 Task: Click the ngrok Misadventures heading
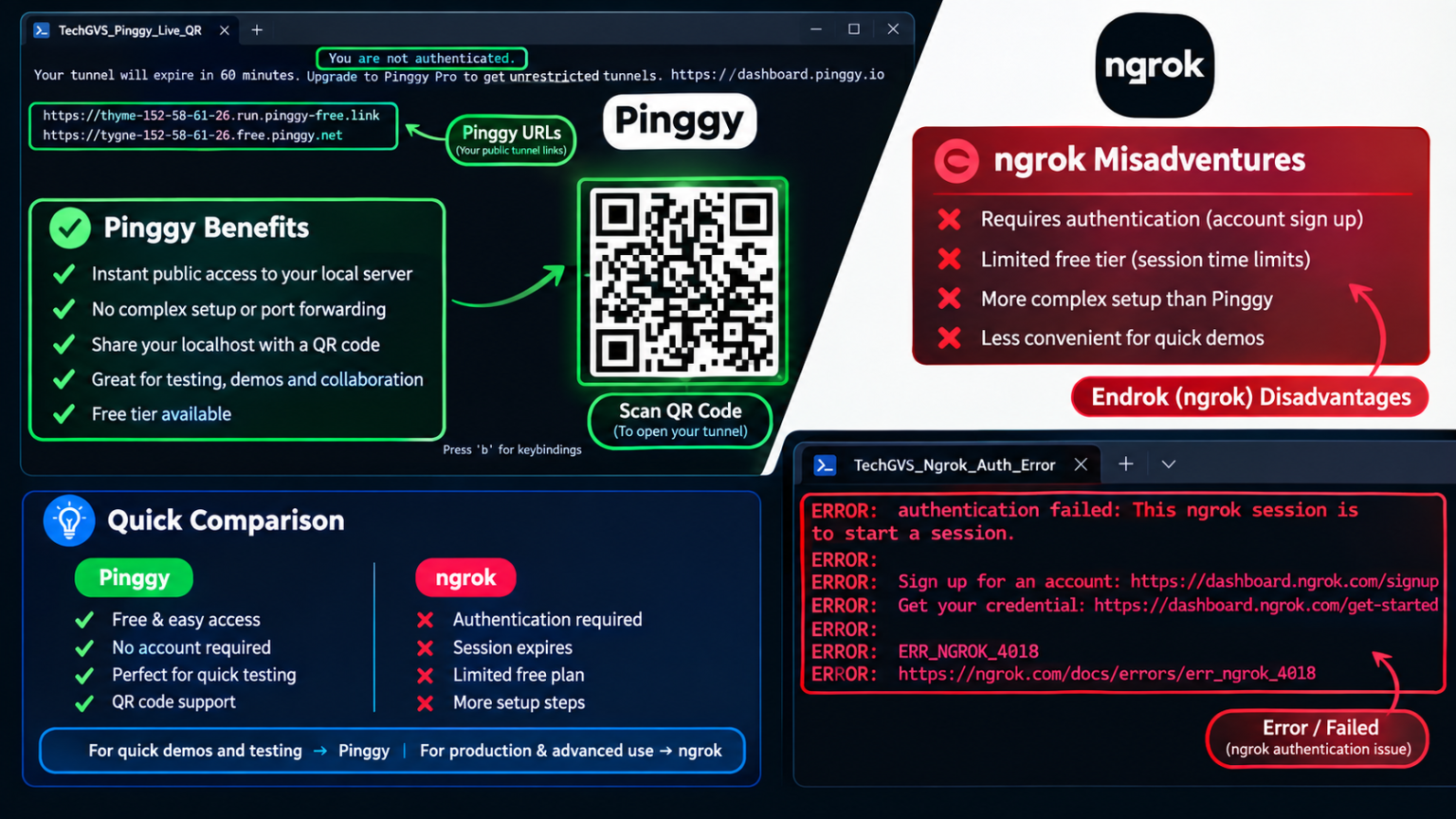[1149, 160]
